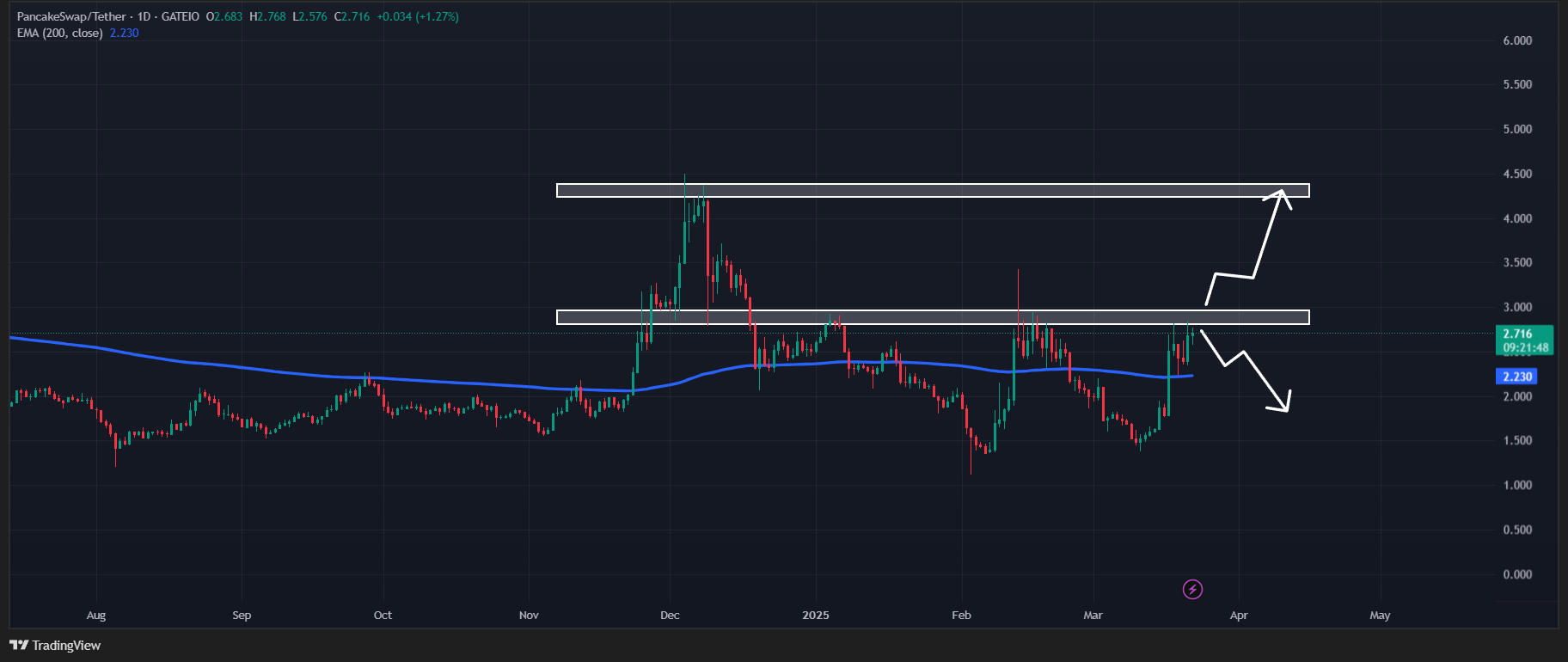The width and height of the screenshot is (1568, 662).
Task: Select the EMA (200, close) indicator legend
Action: 60,33
